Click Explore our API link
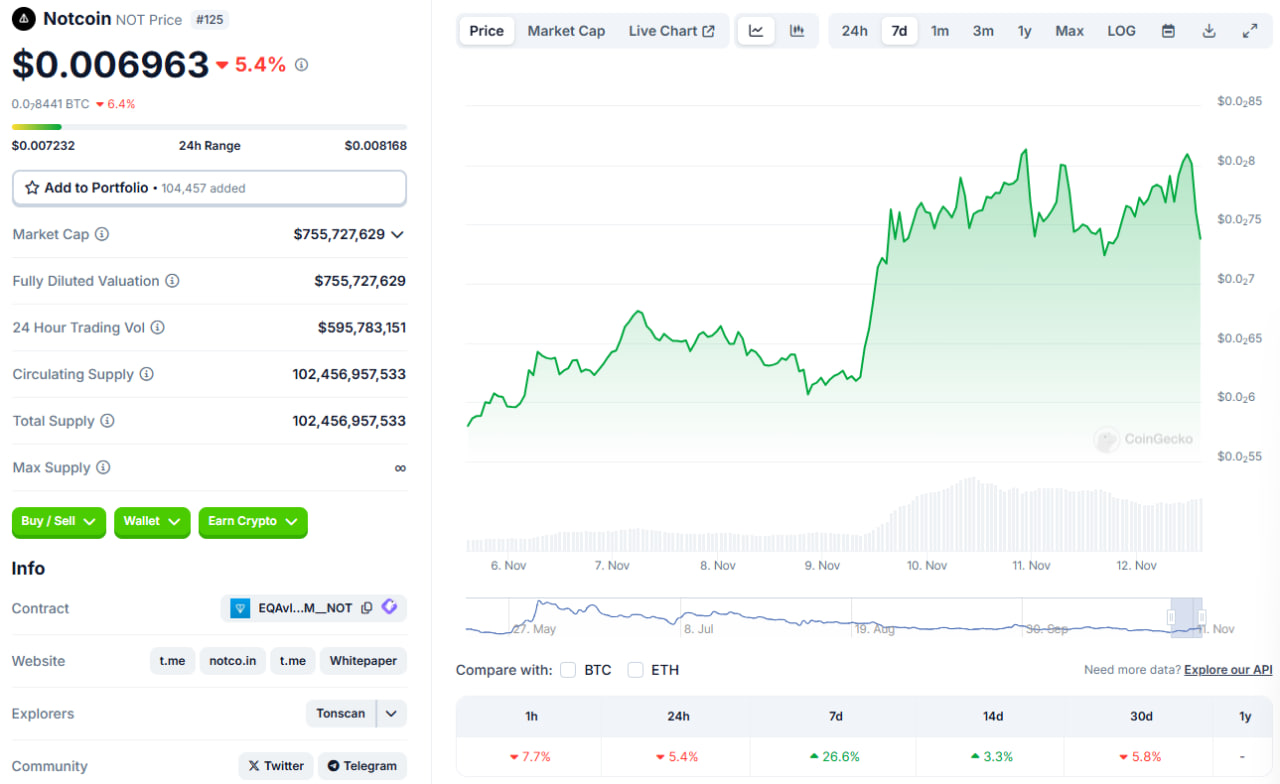1280x784 pixels. click(1228, 670)
